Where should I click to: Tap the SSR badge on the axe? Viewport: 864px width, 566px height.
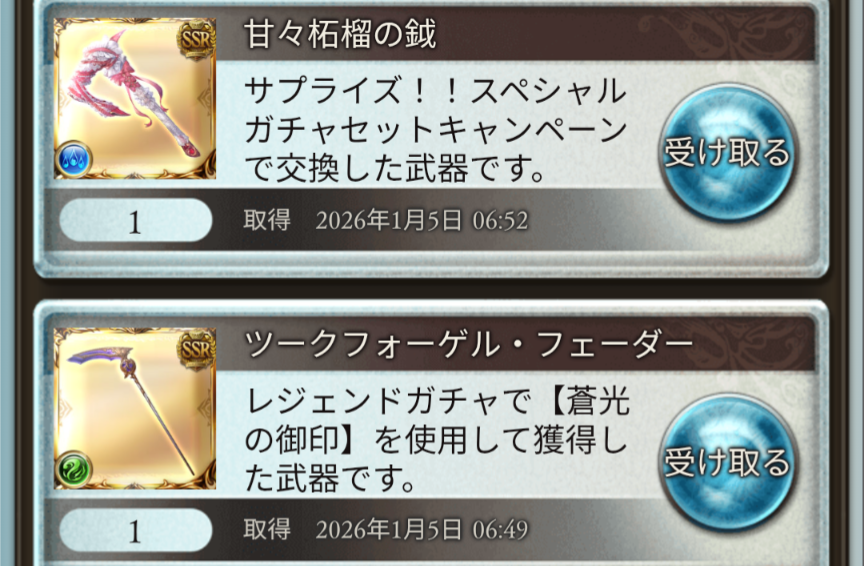tap(196, 38)
